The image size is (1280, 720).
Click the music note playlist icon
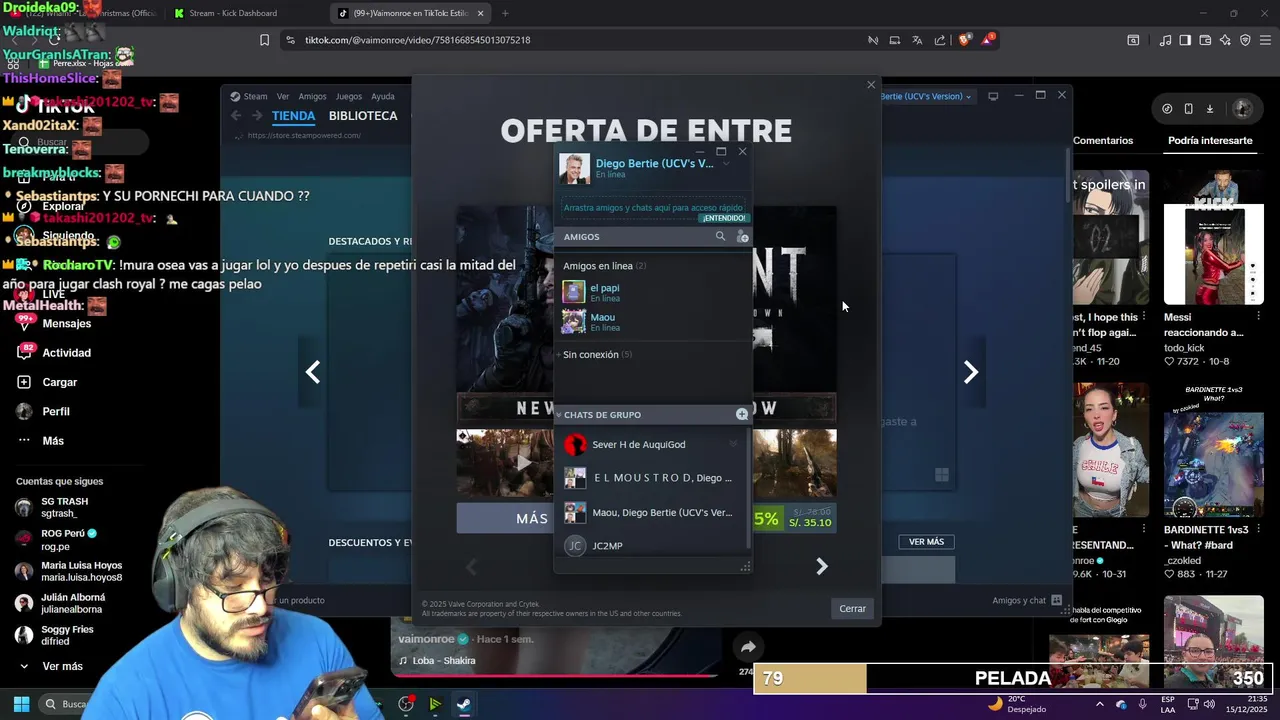(x=1165, y=40)
